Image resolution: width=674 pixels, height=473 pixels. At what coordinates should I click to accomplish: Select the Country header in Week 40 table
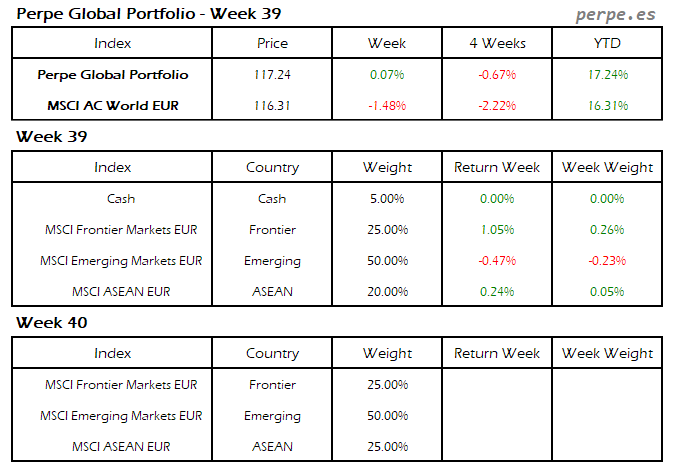[272, 353]
